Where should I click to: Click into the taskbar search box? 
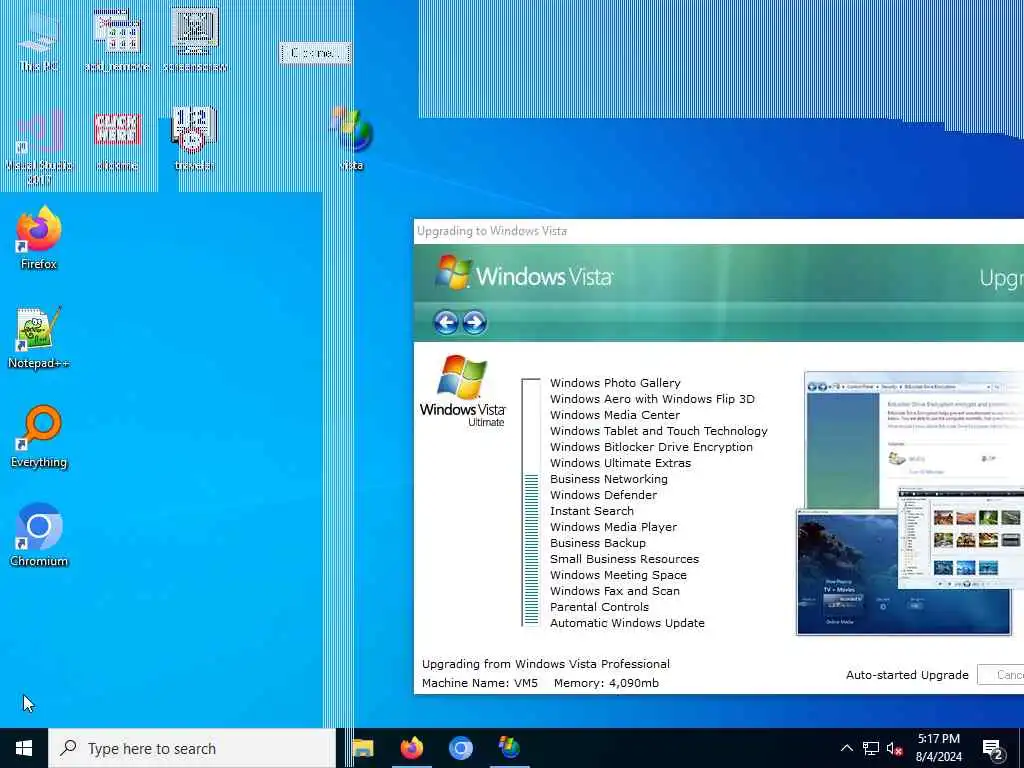coord(192,748)
